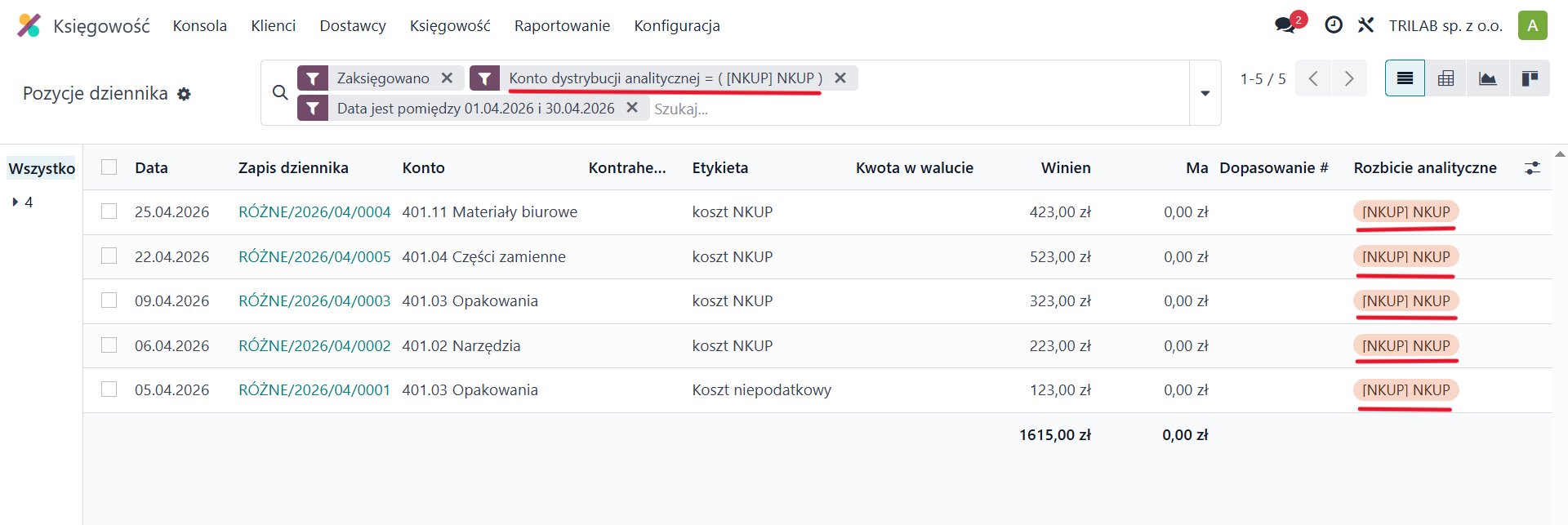Viewport: 1568px width, 525px height.
Task: Select all rows with header checkbox
Action: 109,167
